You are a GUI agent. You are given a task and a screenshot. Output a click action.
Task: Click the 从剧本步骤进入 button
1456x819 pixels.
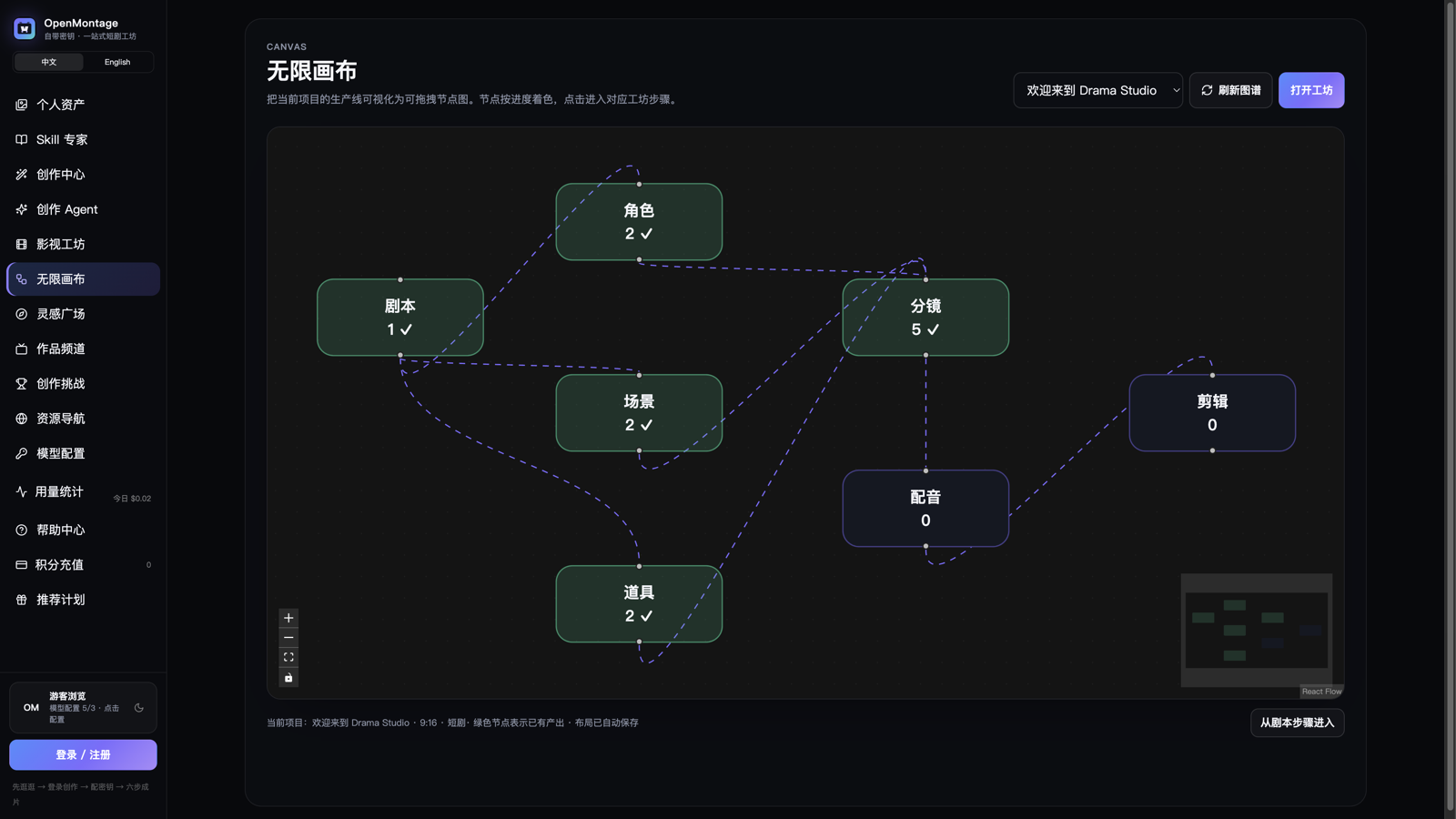(x=1297, y=723)
